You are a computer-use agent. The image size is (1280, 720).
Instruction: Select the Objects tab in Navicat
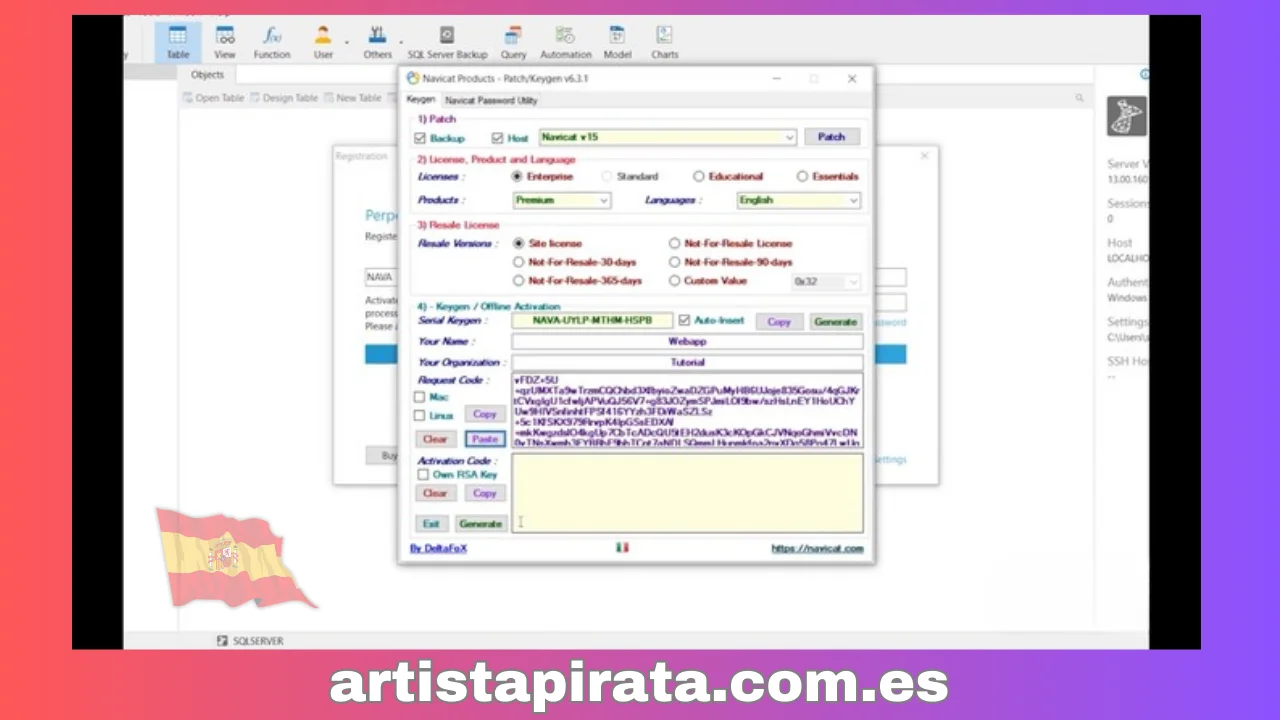pos(207,75)
